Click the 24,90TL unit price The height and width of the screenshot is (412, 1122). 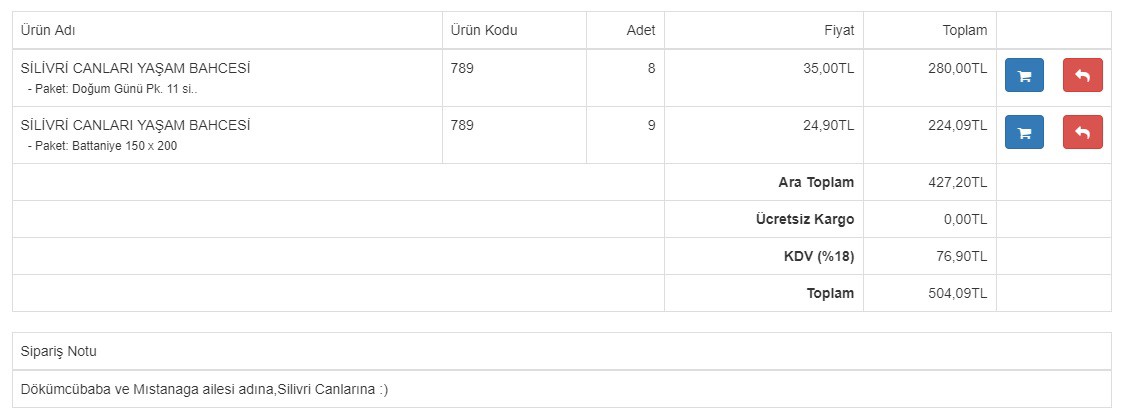(828, 125)
